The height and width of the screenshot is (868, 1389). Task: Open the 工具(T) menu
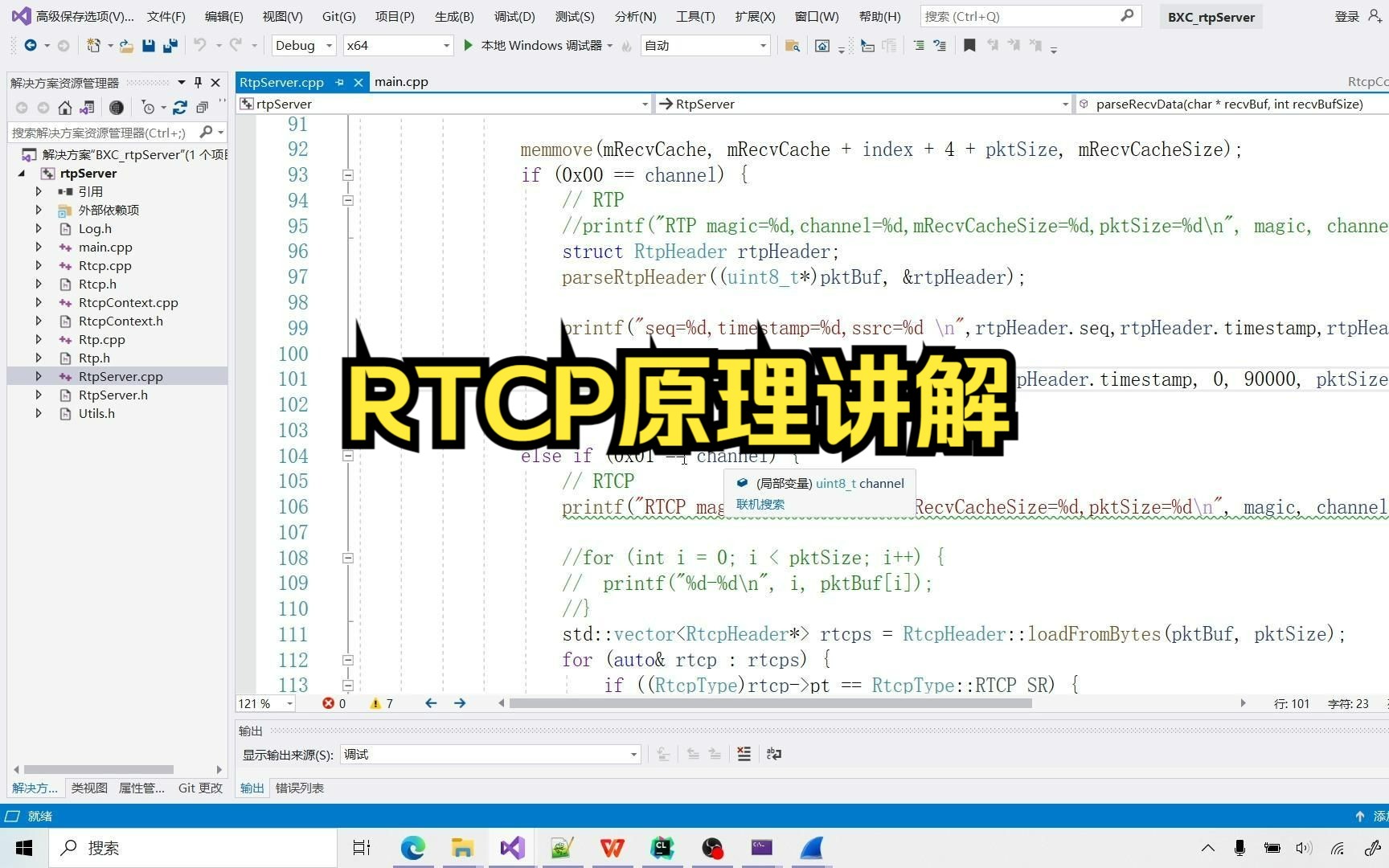695,16
